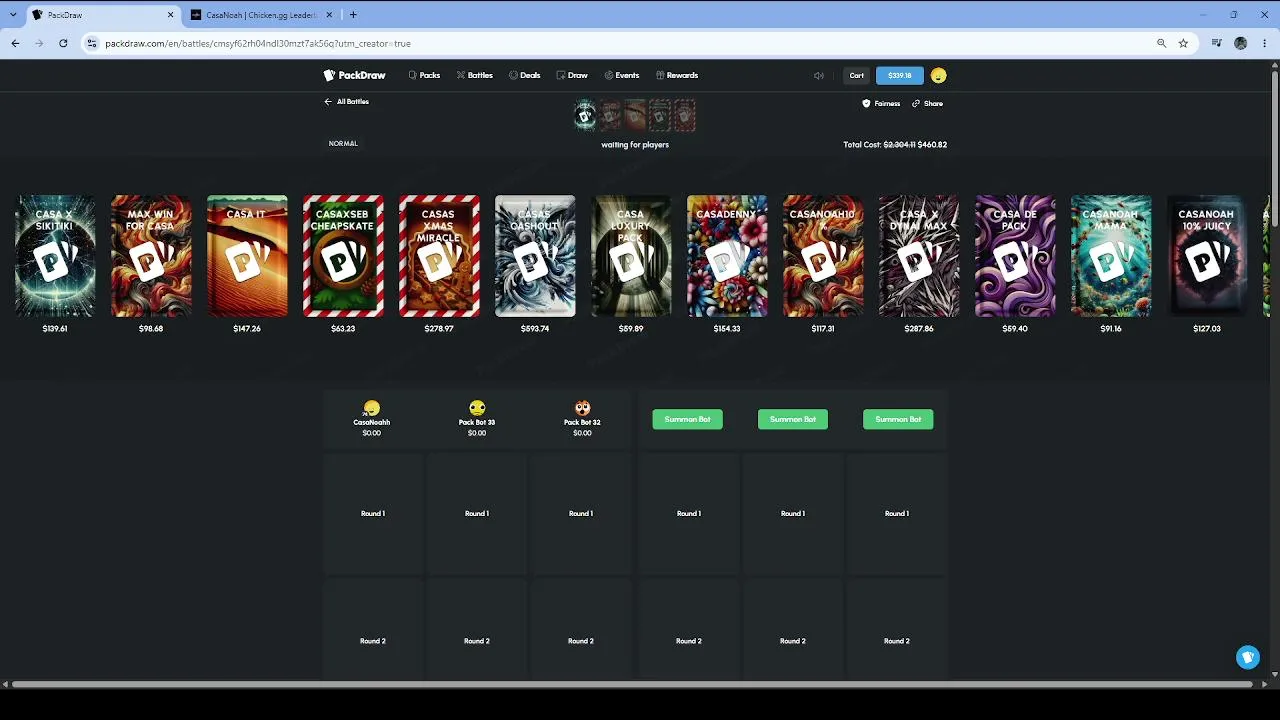Open the Fairness info
Viewport: 1280px width, 720px height.
[881, 103]
